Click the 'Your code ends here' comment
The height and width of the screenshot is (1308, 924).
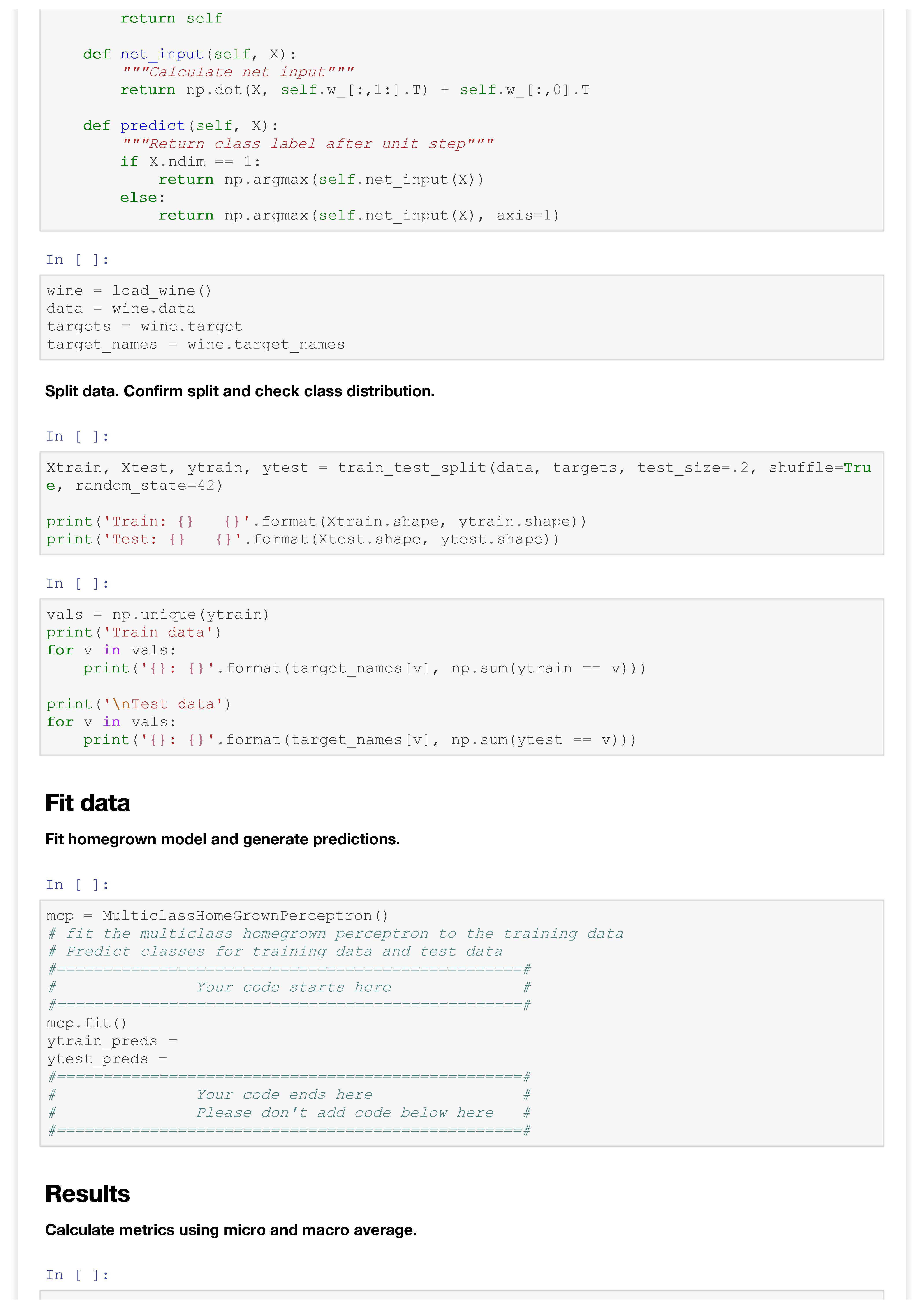coord(285,1095)
